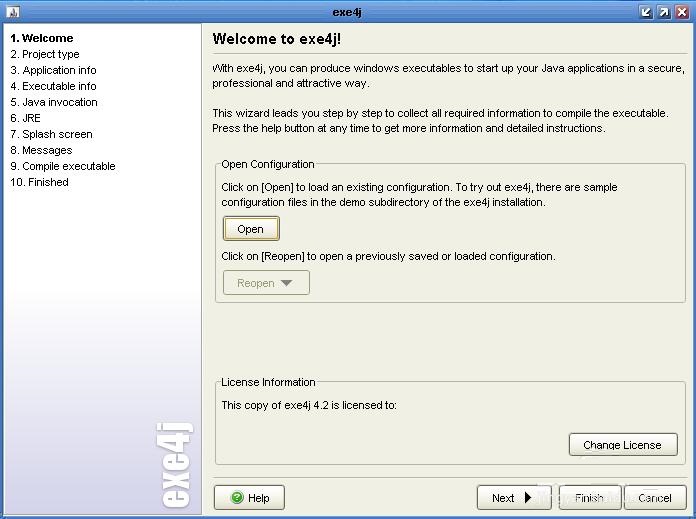Viewport: 696px width, 519px height.
Task: Select step 6. JRE
Action: (25, 118)
